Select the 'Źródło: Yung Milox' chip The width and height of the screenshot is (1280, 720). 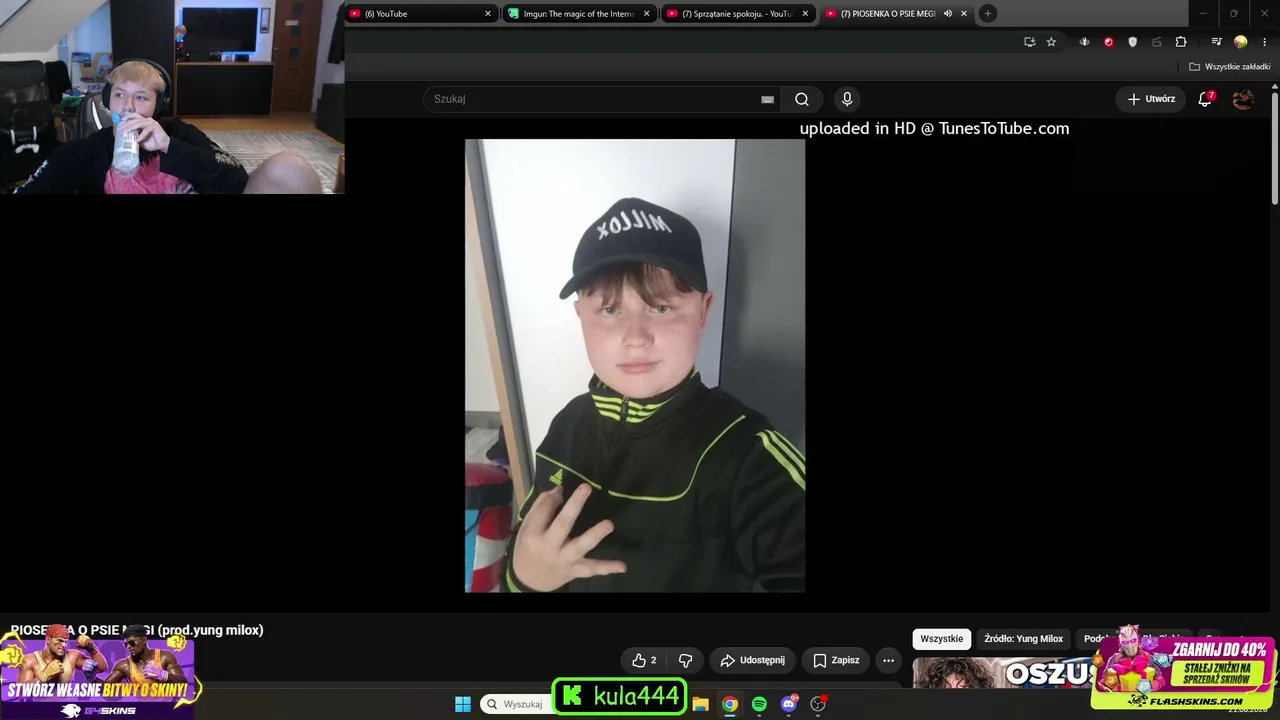click(1023, 639)
